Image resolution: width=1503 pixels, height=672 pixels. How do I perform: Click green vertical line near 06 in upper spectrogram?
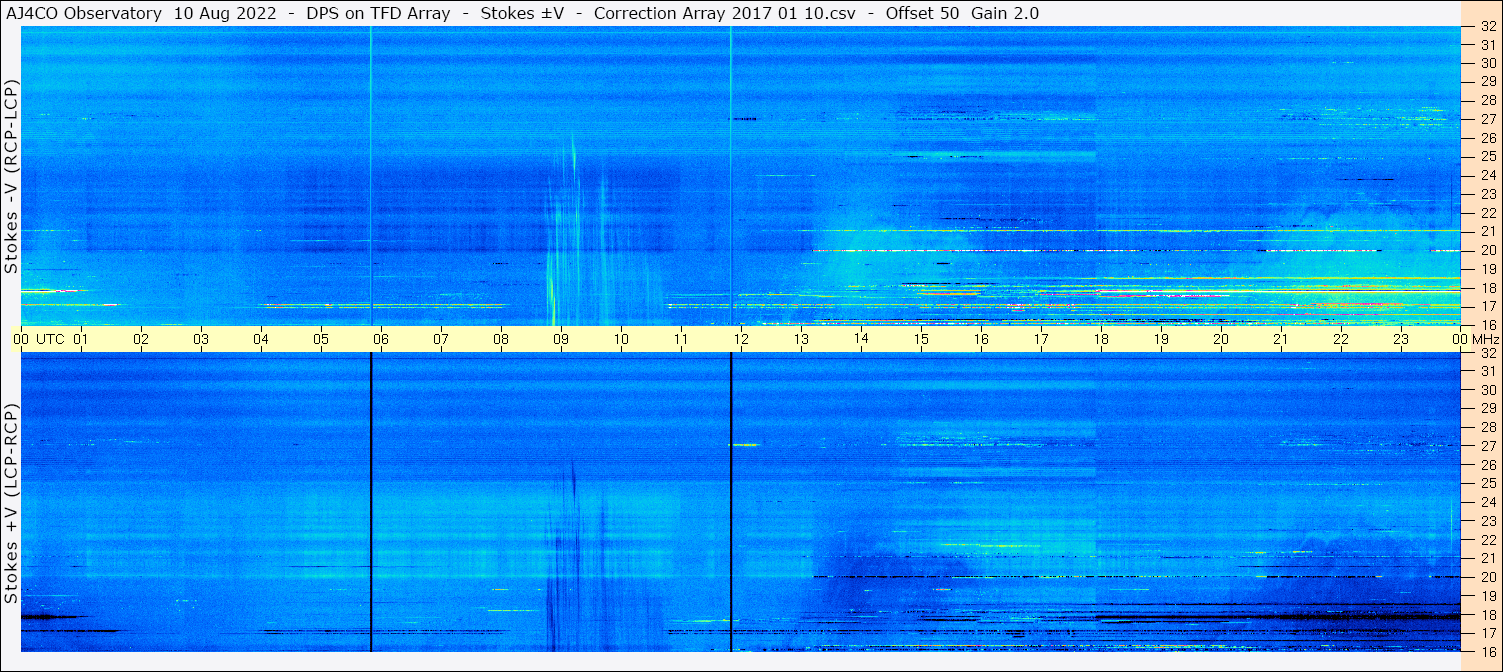pyautogui.click(x=371, y=176)
